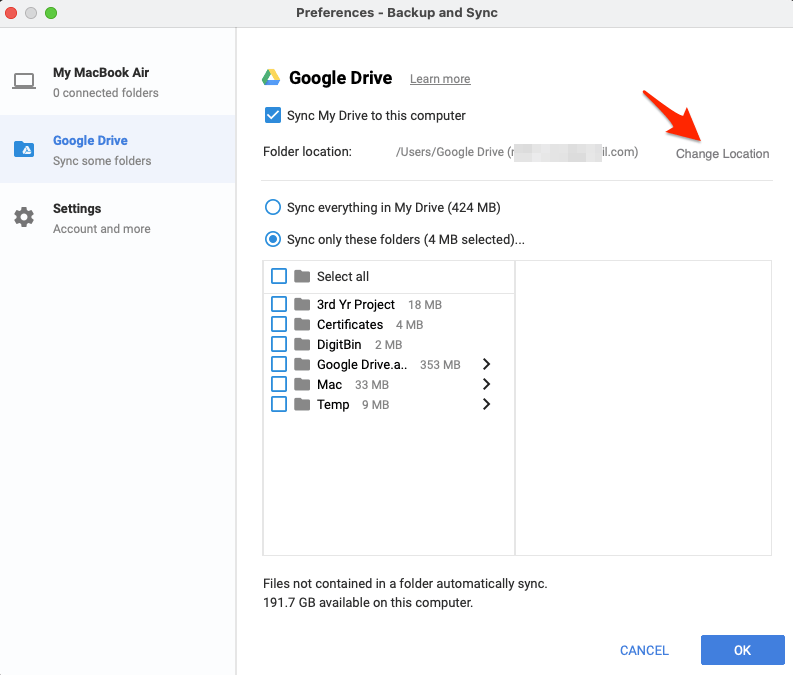
Task: Click the folder location path text
Action: (516, 152)
